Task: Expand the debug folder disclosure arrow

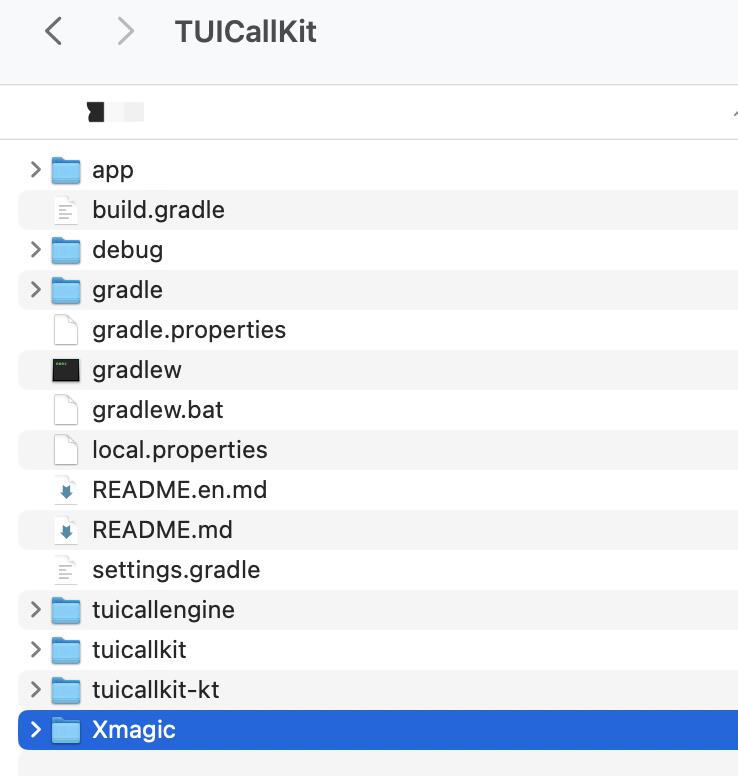Action: (35, 250)
